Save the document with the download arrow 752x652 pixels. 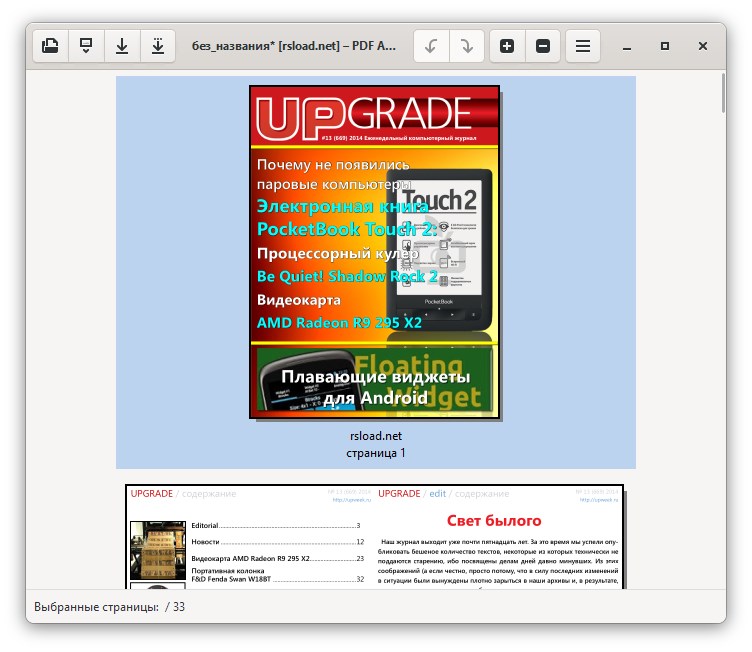[122, 46]
